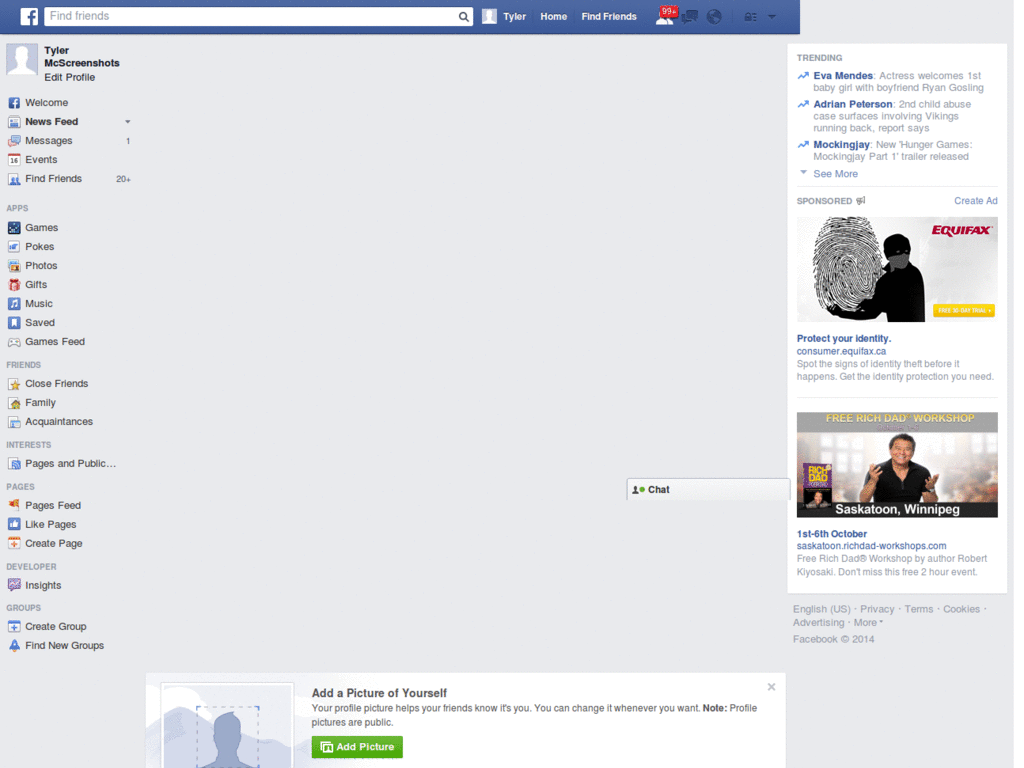Click Create Ad link

pyautogui.click(x=976, y=200)
